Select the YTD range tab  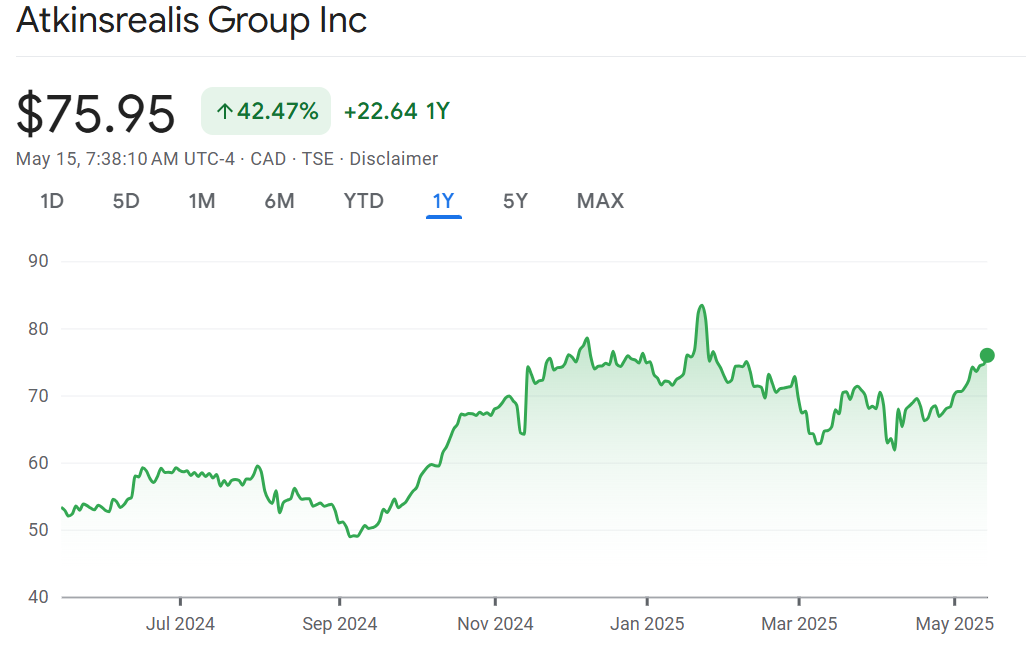tap(364, 201)
